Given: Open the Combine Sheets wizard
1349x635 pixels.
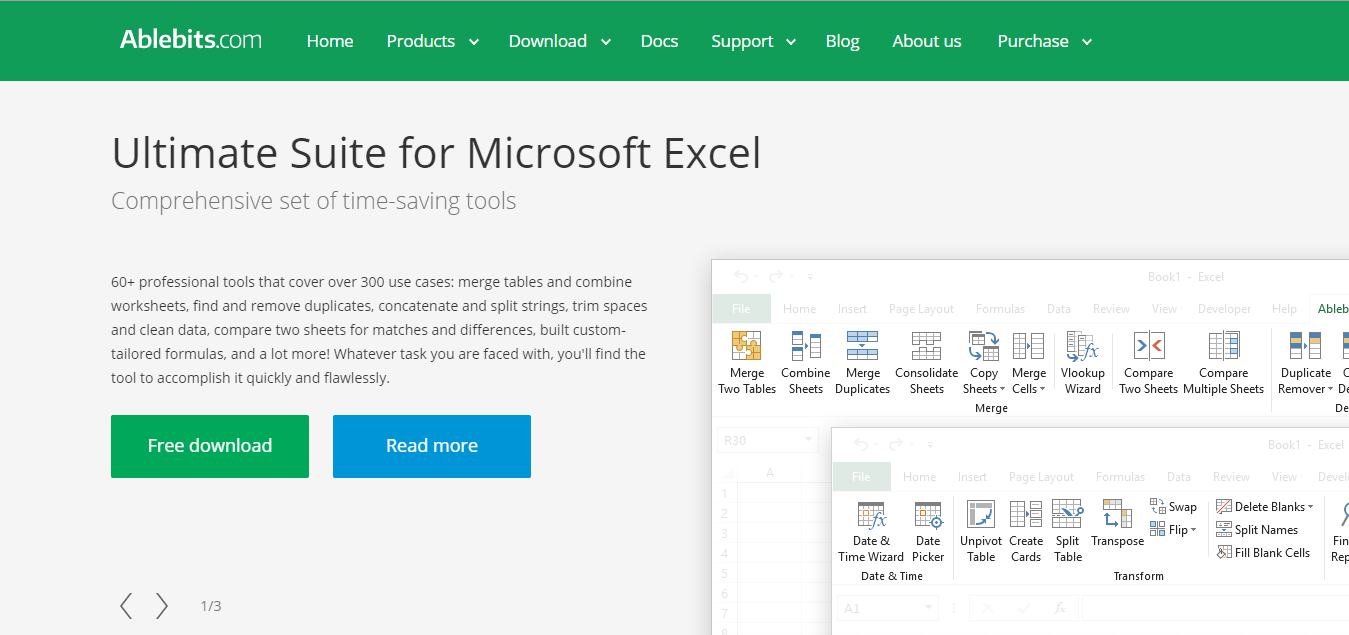Looking at the screenshot, I should coord(805,362).
